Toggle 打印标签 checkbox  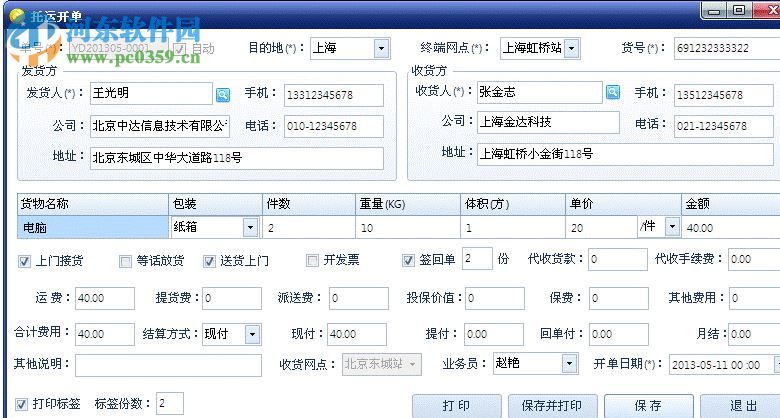coord(21,404)
